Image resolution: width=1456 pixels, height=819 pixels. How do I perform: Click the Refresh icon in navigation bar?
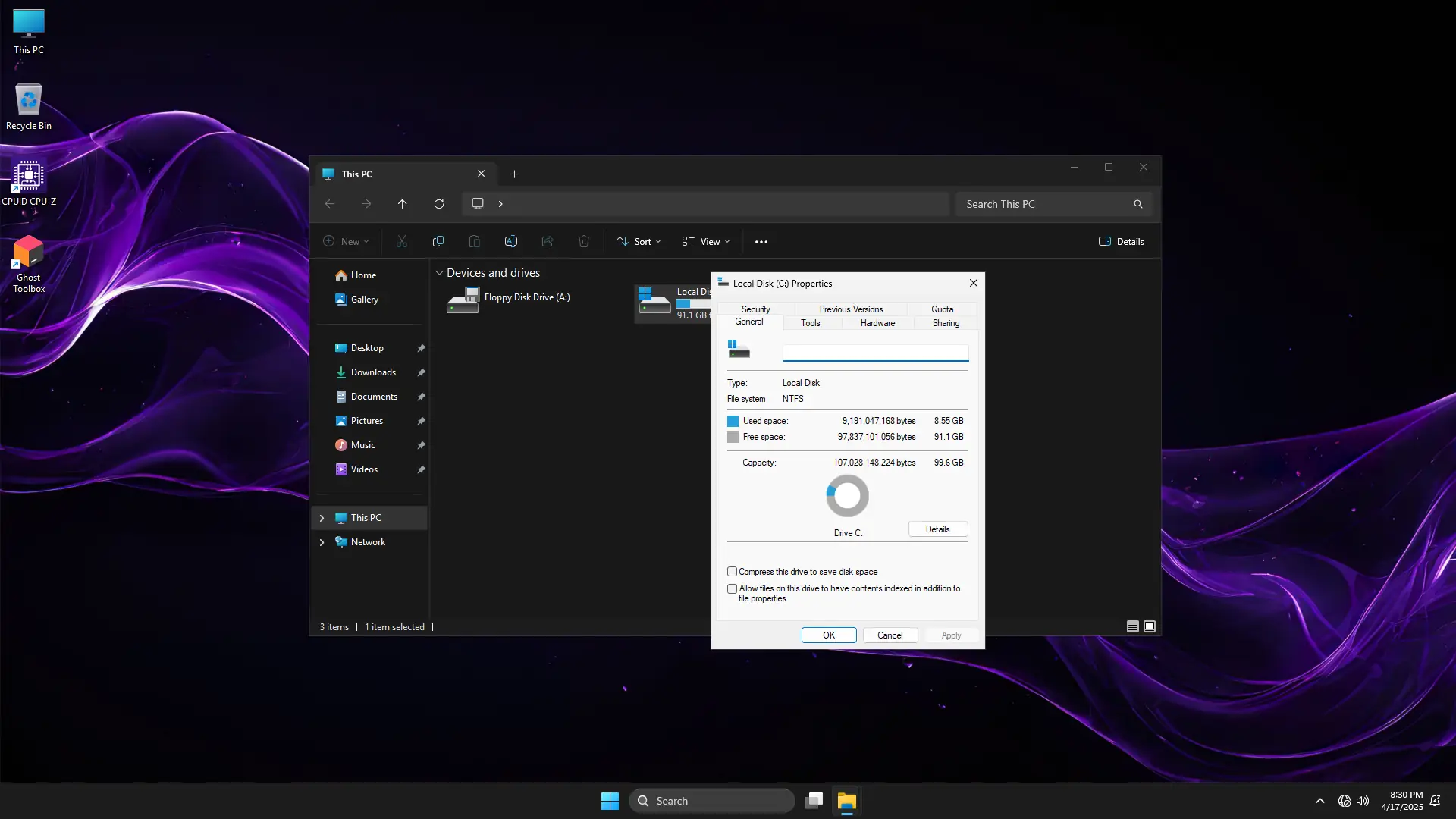click(x=438, y=204)
